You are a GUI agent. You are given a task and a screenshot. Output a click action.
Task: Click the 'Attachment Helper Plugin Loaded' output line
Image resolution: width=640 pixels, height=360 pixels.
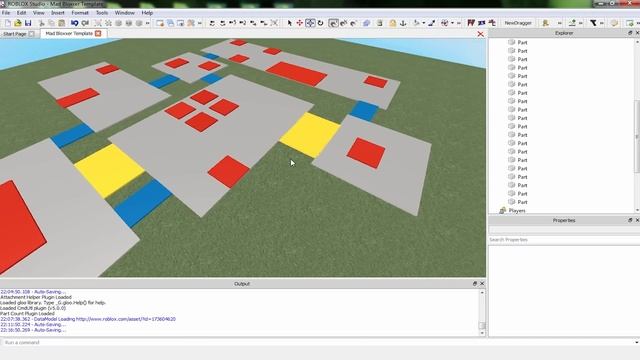coord(36,297)
